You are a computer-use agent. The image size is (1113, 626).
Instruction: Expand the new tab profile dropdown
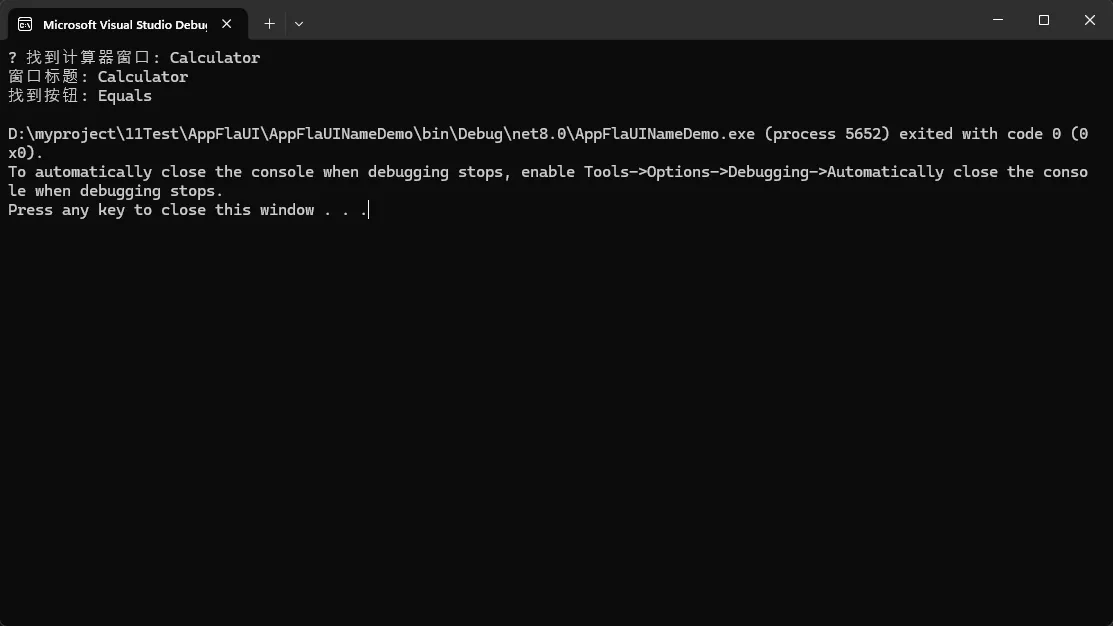[299, 23]
